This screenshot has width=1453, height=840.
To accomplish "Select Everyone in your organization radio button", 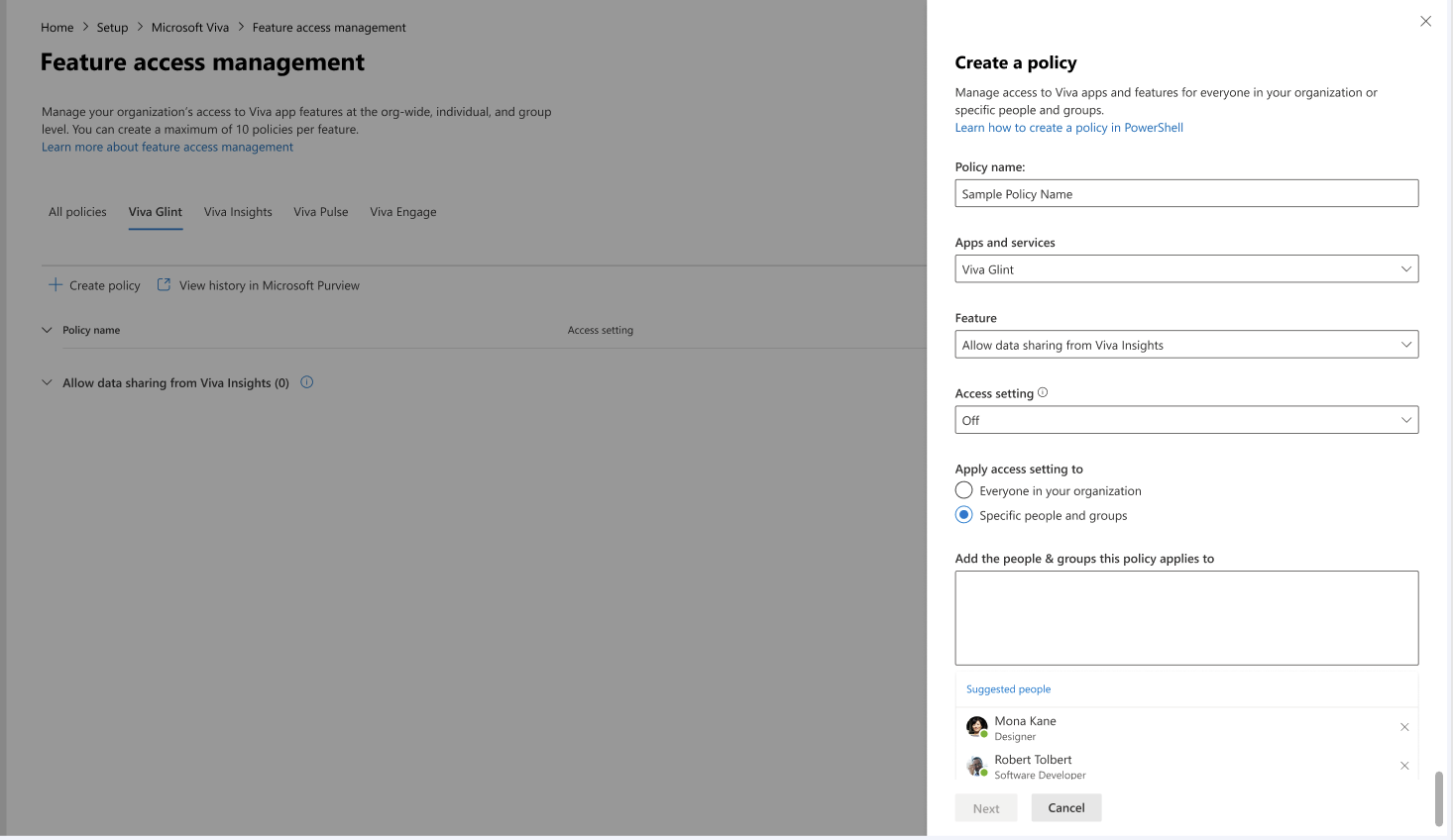I will pos(963,490).
